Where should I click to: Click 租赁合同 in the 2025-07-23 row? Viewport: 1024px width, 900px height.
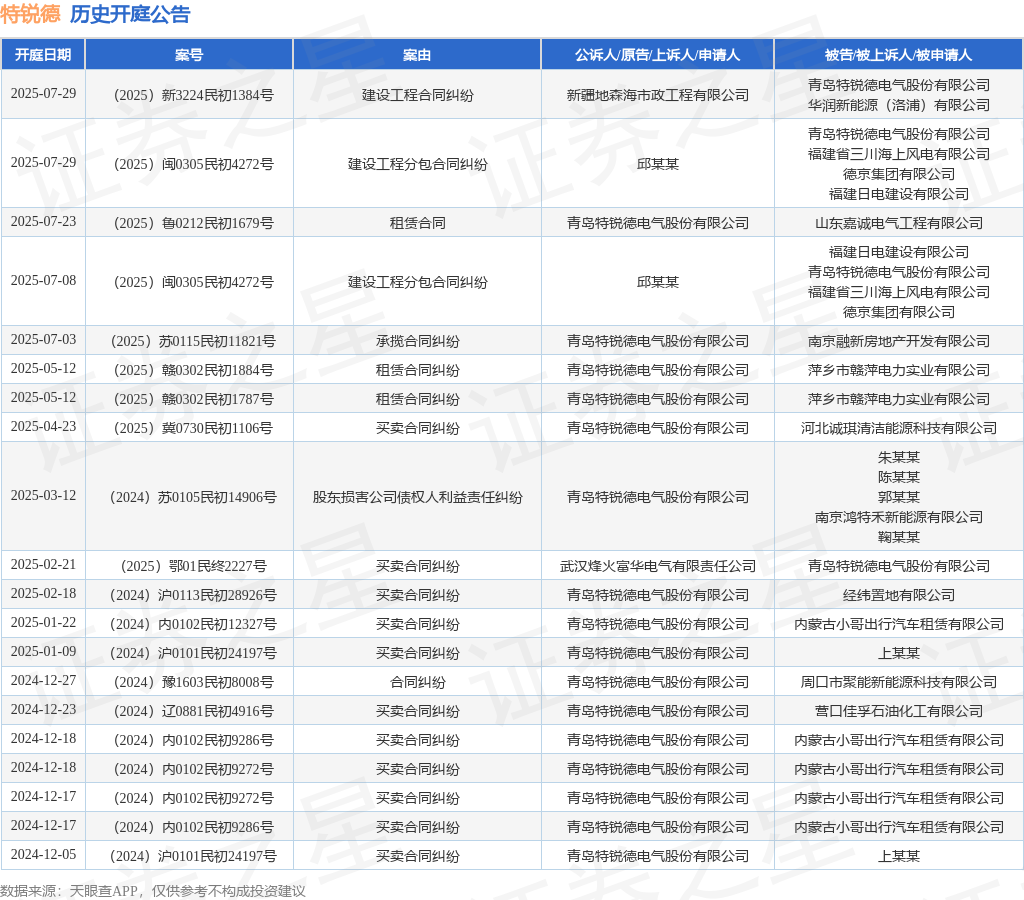tap(417, 223)
